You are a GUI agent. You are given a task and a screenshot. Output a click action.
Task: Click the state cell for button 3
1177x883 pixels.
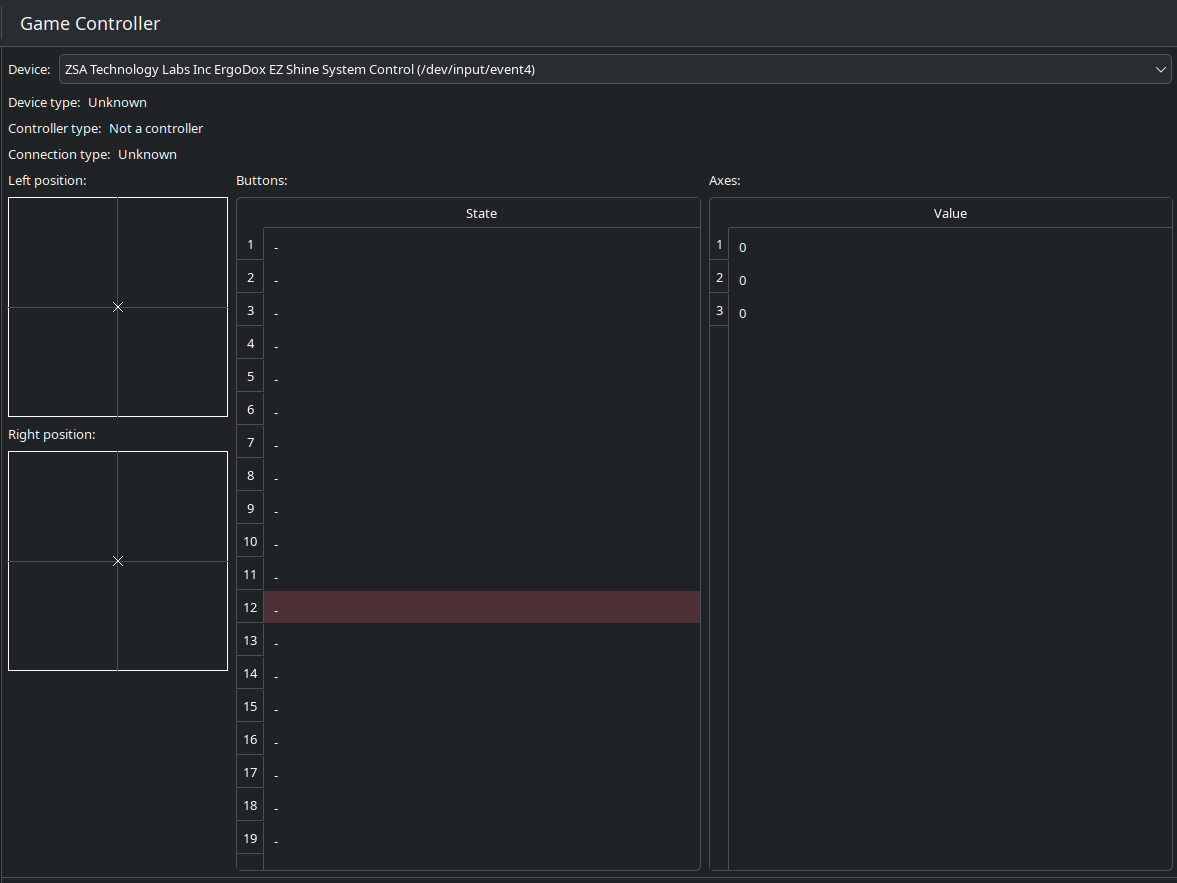pyautogui.click(x=481, y=311)
